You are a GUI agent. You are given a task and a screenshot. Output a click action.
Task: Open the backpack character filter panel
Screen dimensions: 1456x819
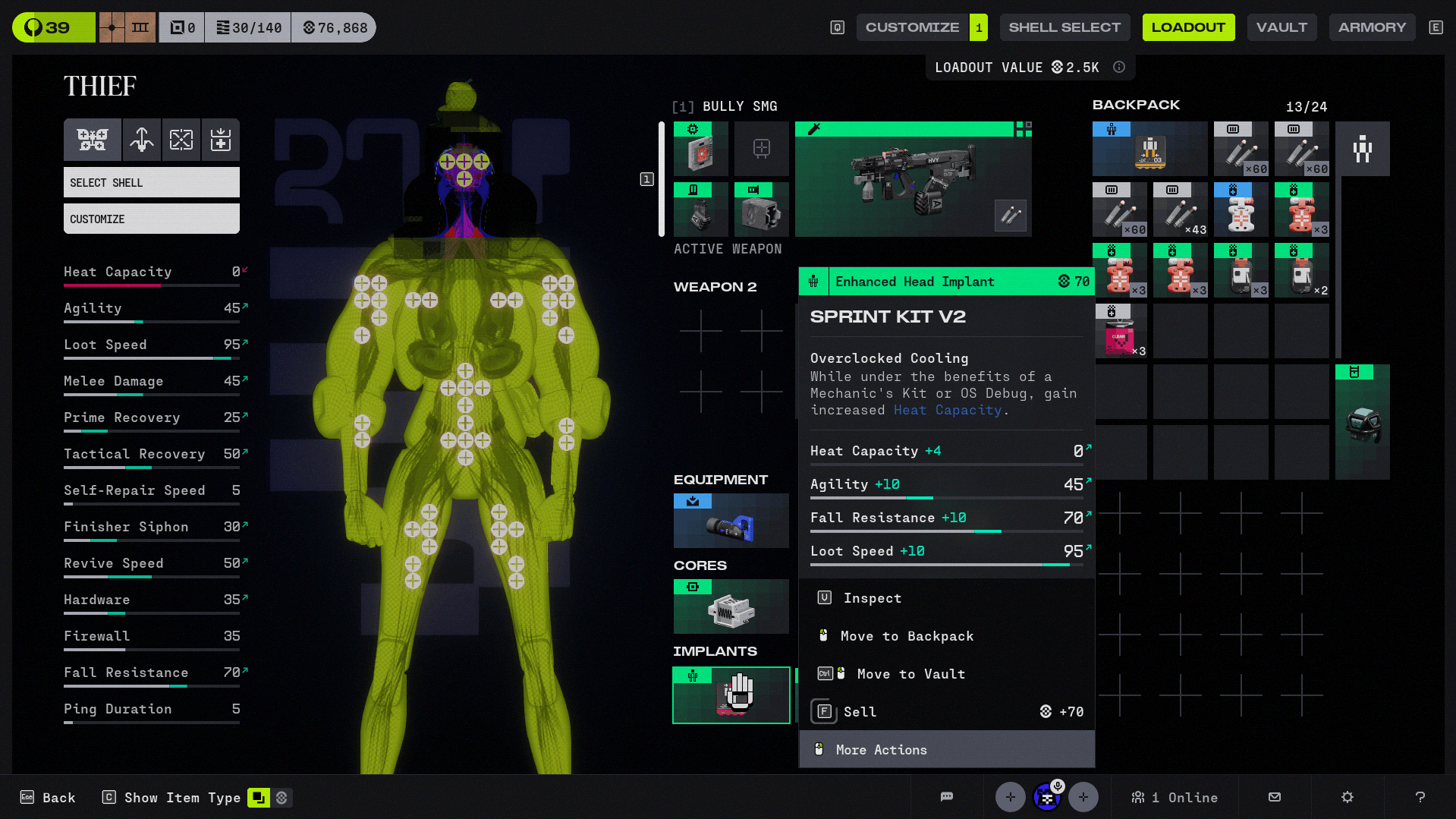[1362, 149]
